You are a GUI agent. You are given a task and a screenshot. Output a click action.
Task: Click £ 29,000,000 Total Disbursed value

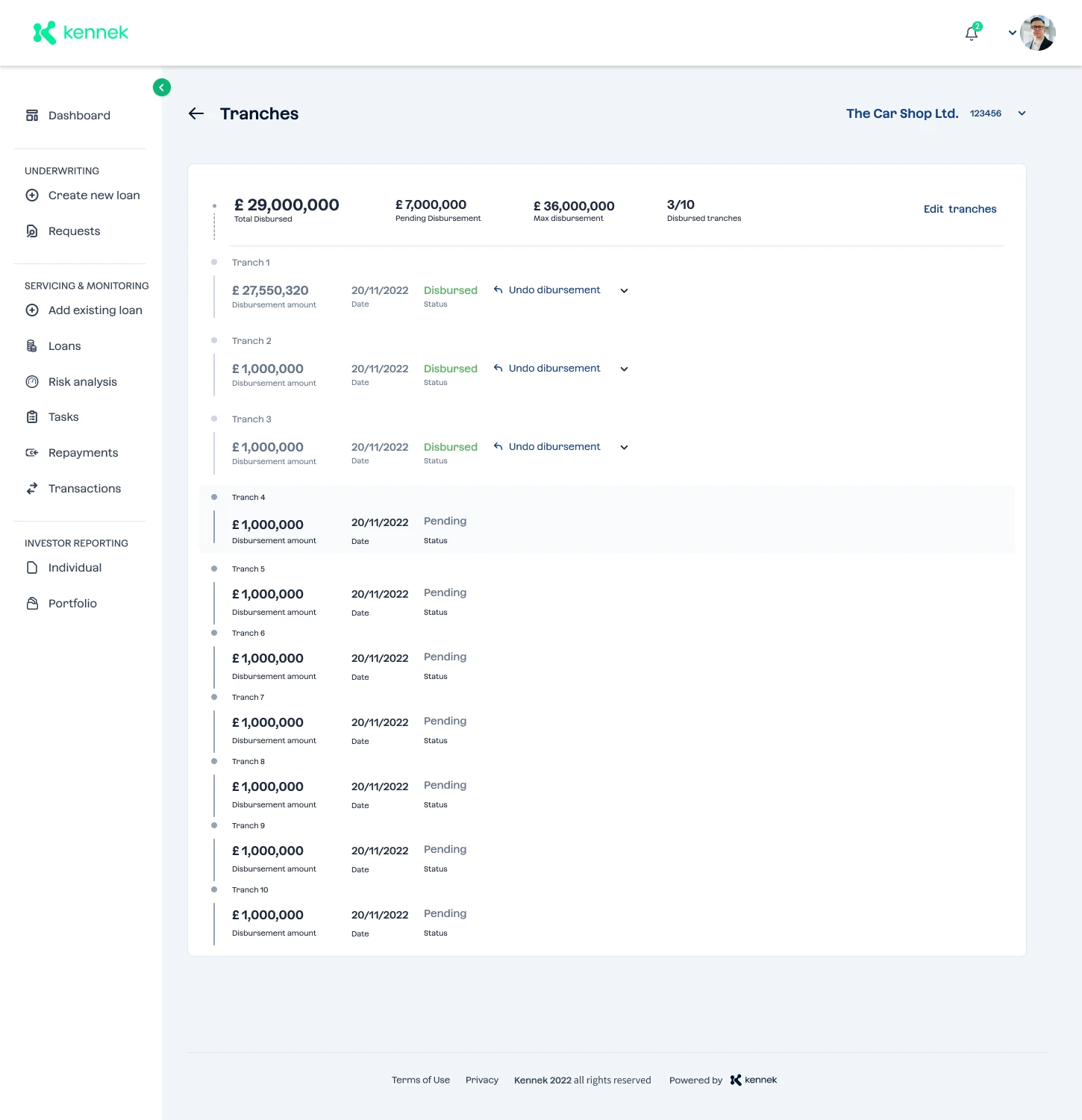coord(287,204)
